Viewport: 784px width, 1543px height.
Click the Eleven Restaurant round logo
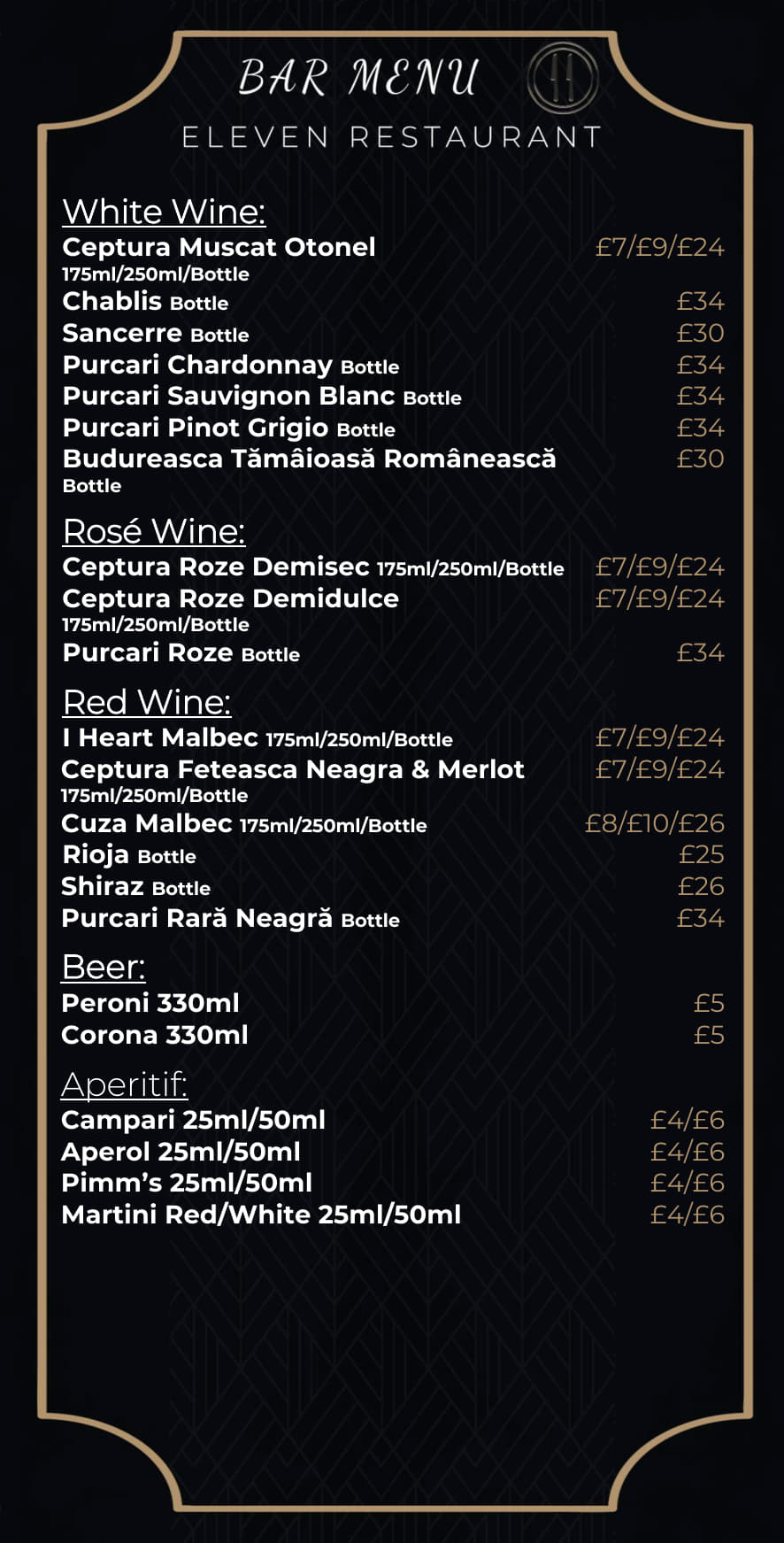point(563,78)
